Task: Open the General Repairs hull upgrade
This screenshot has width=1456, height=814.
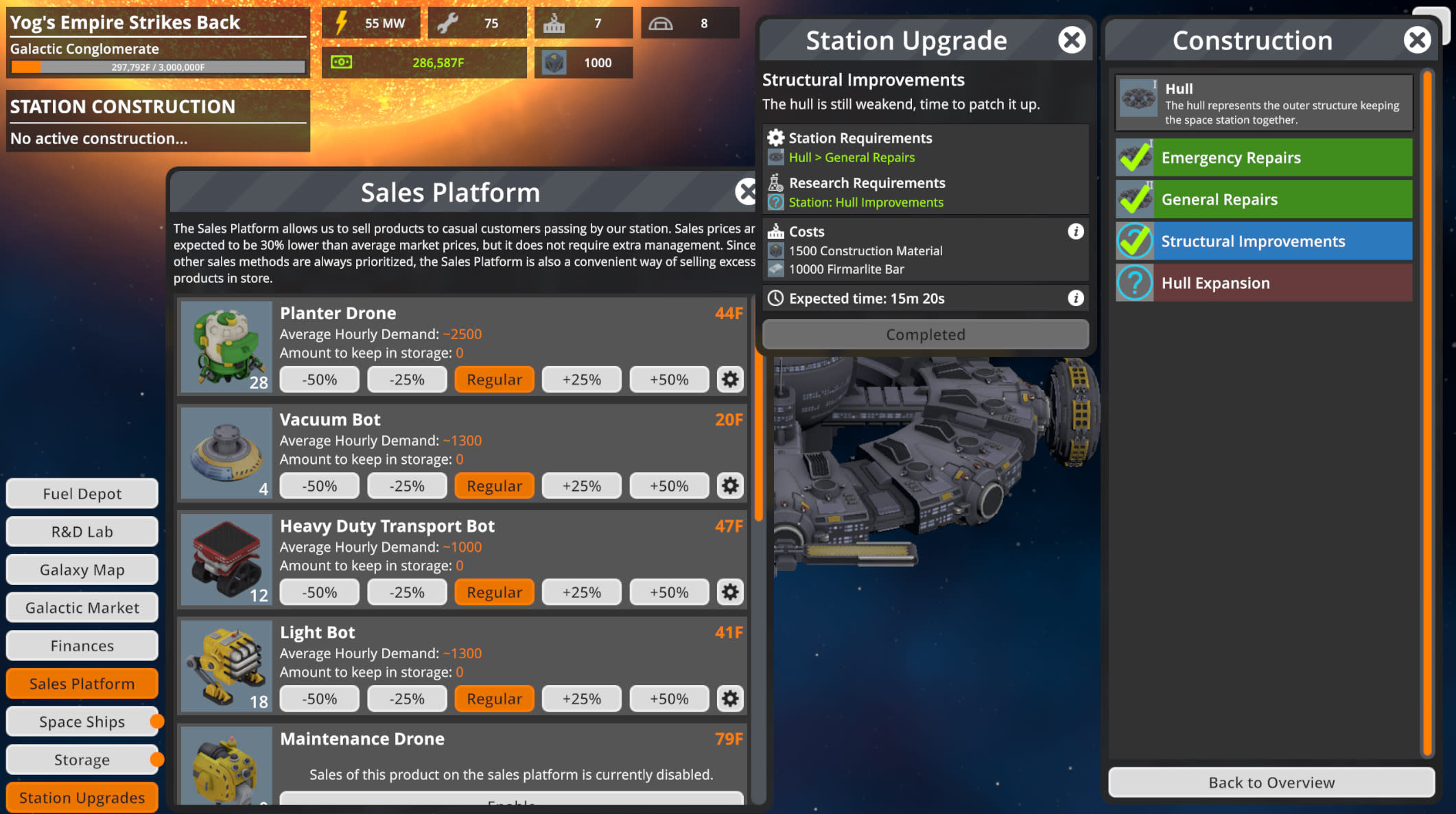Action: pyautogui.click(x=1264, y=200)
